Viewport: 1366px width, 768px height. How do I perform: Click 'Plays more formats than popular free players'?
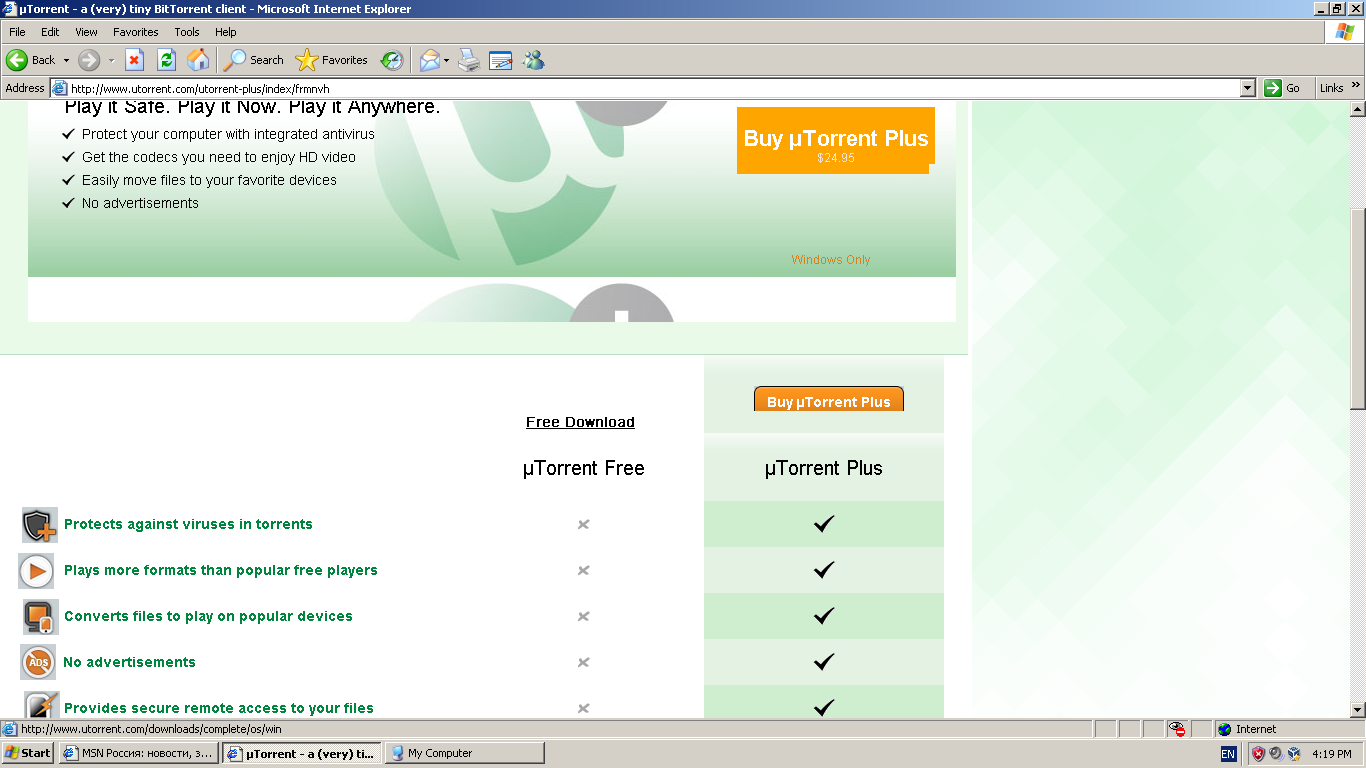point(221,570)
